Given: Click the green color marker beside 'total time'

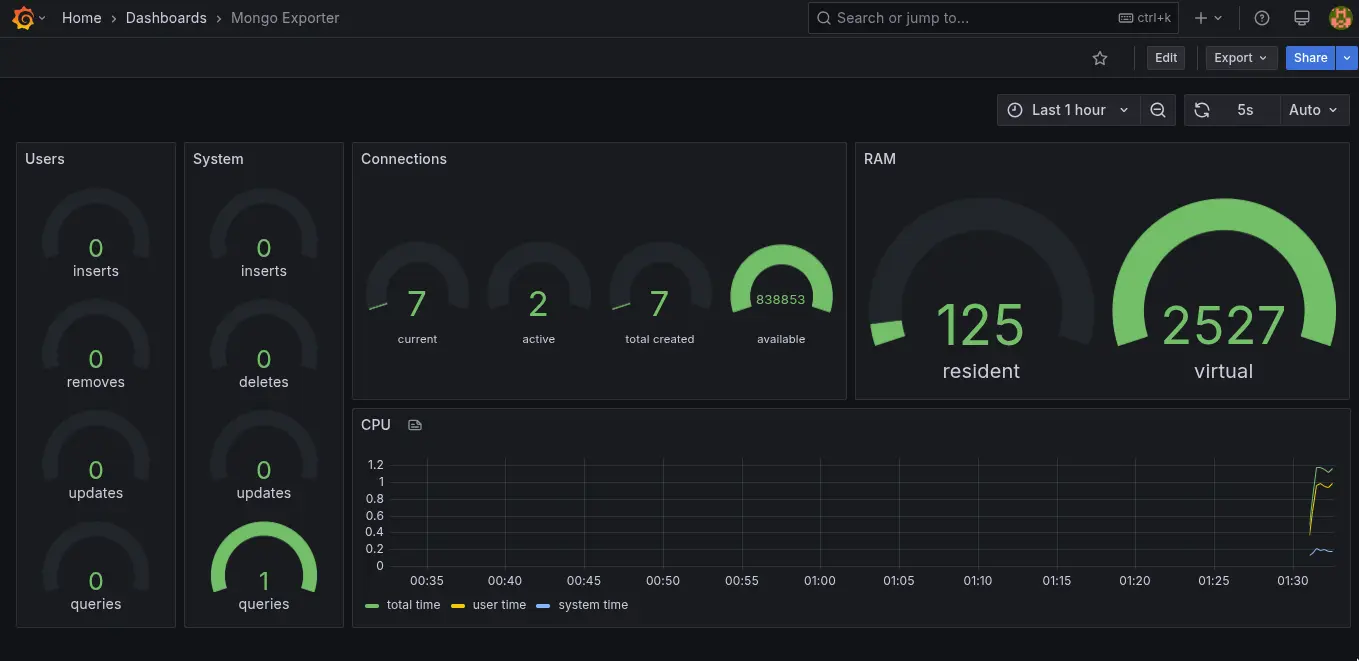Looking at the screenshot, I should point(373,604).
